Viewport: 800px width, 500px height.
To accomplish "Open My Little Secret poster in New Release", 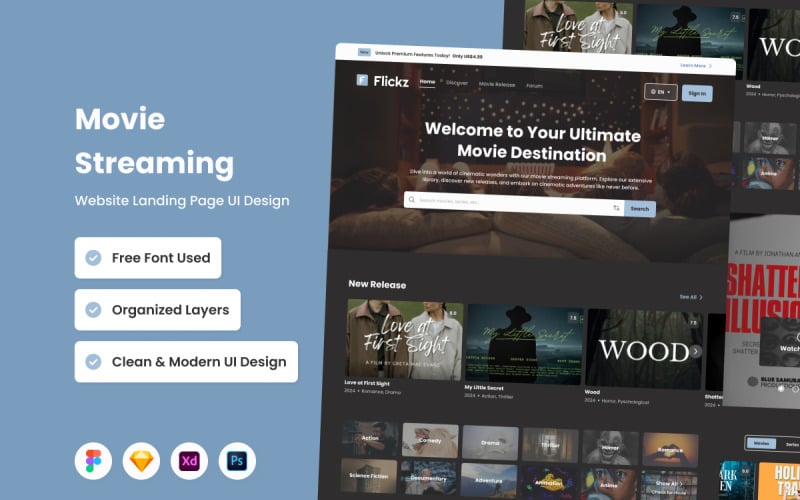I will point(524,344).
